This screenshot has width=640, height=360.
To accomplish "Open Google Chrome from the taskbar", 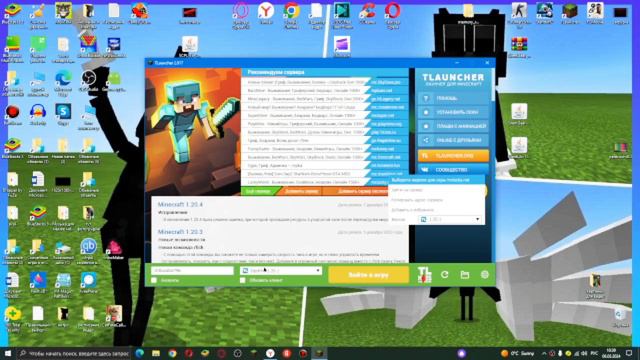I will [172, 353].
